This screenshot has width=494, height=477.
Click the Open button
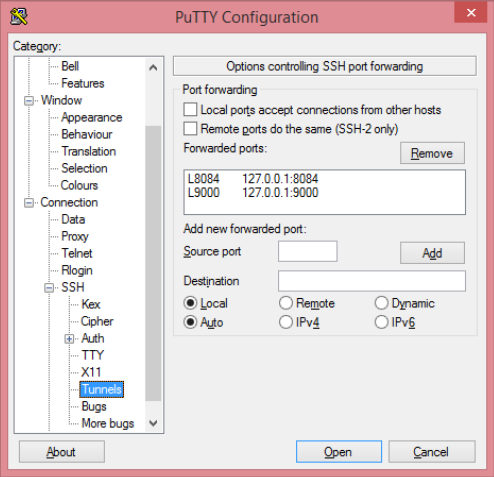point(339,452)
